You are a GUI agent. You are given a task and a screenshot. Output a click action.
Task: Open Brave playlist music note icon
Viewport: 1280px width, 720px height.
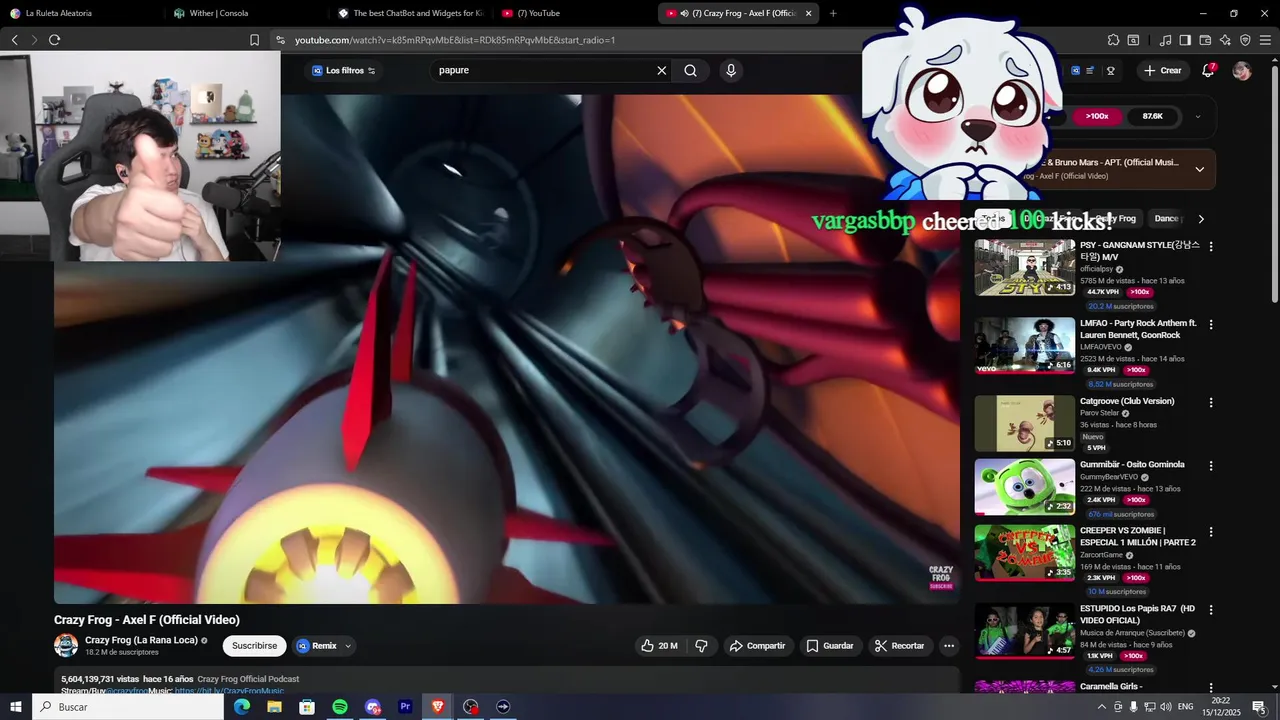click(x=1165, y=40)
